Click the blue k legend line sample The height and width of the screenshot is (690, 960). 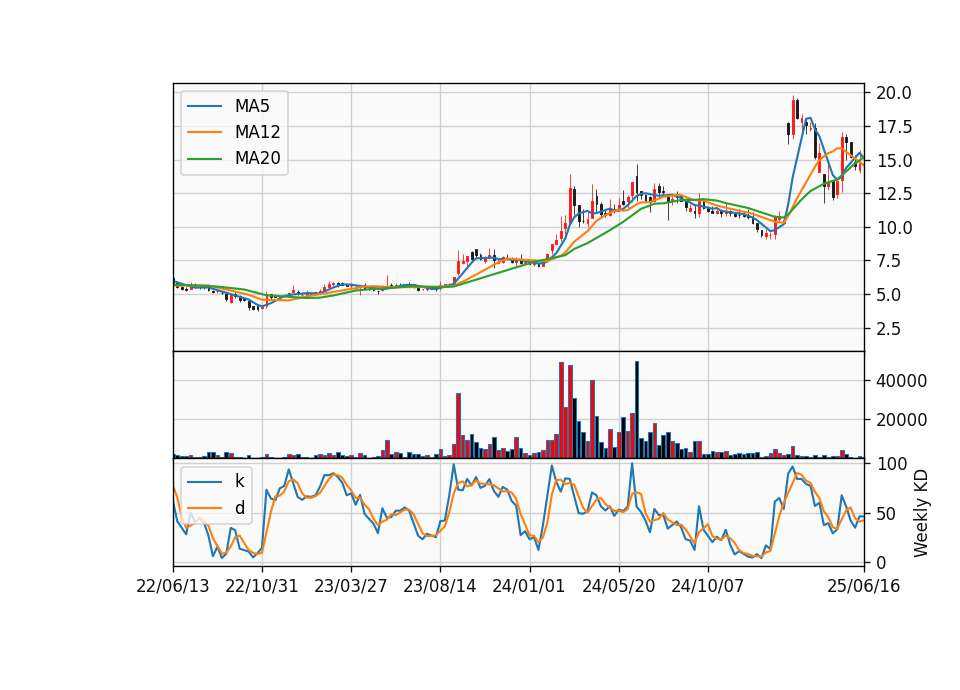click(x=204, y=482)
